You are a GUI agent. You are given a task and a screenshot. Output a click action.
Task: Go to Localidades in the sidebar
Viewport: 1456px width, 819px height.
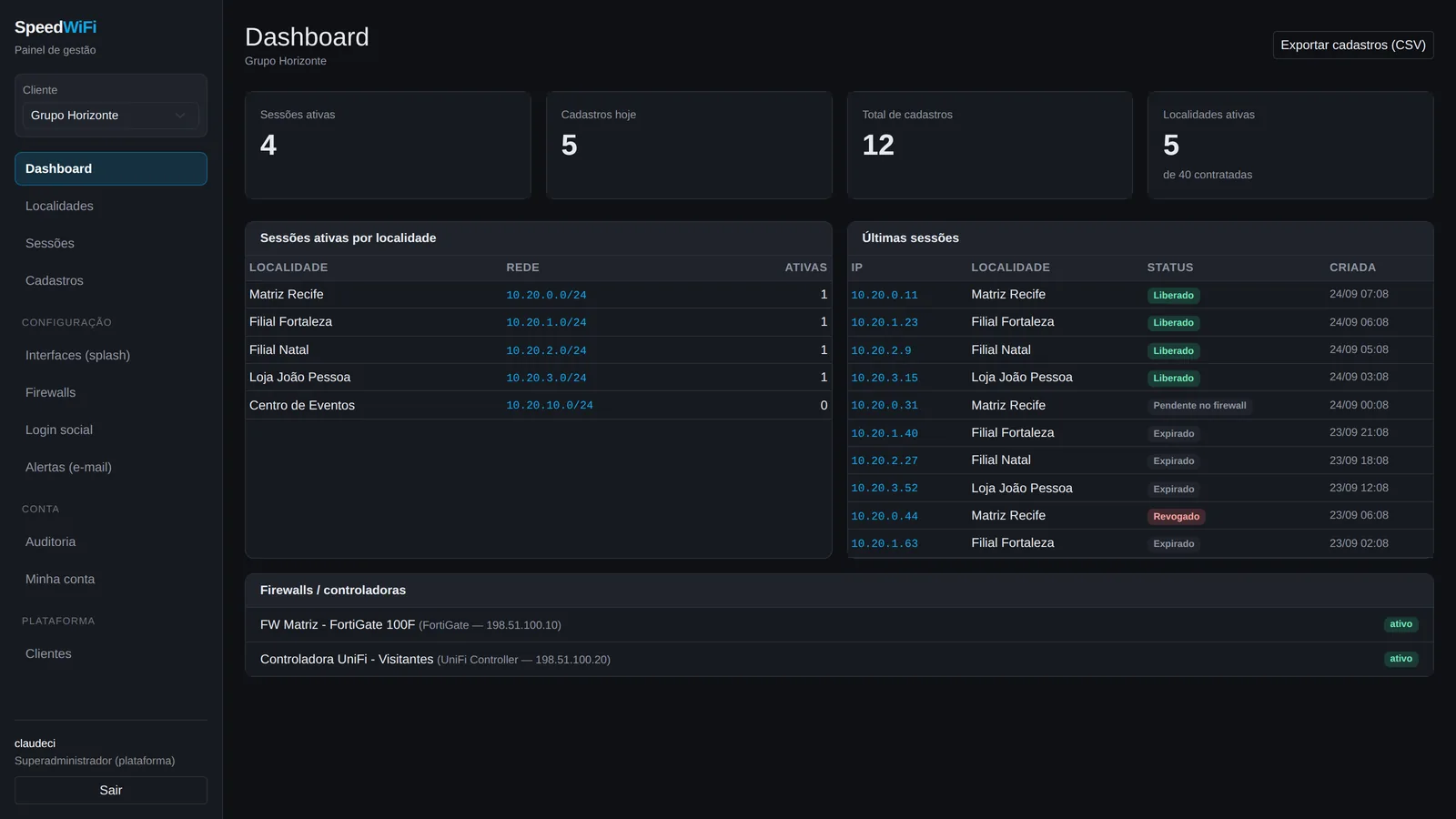point(111,206)
